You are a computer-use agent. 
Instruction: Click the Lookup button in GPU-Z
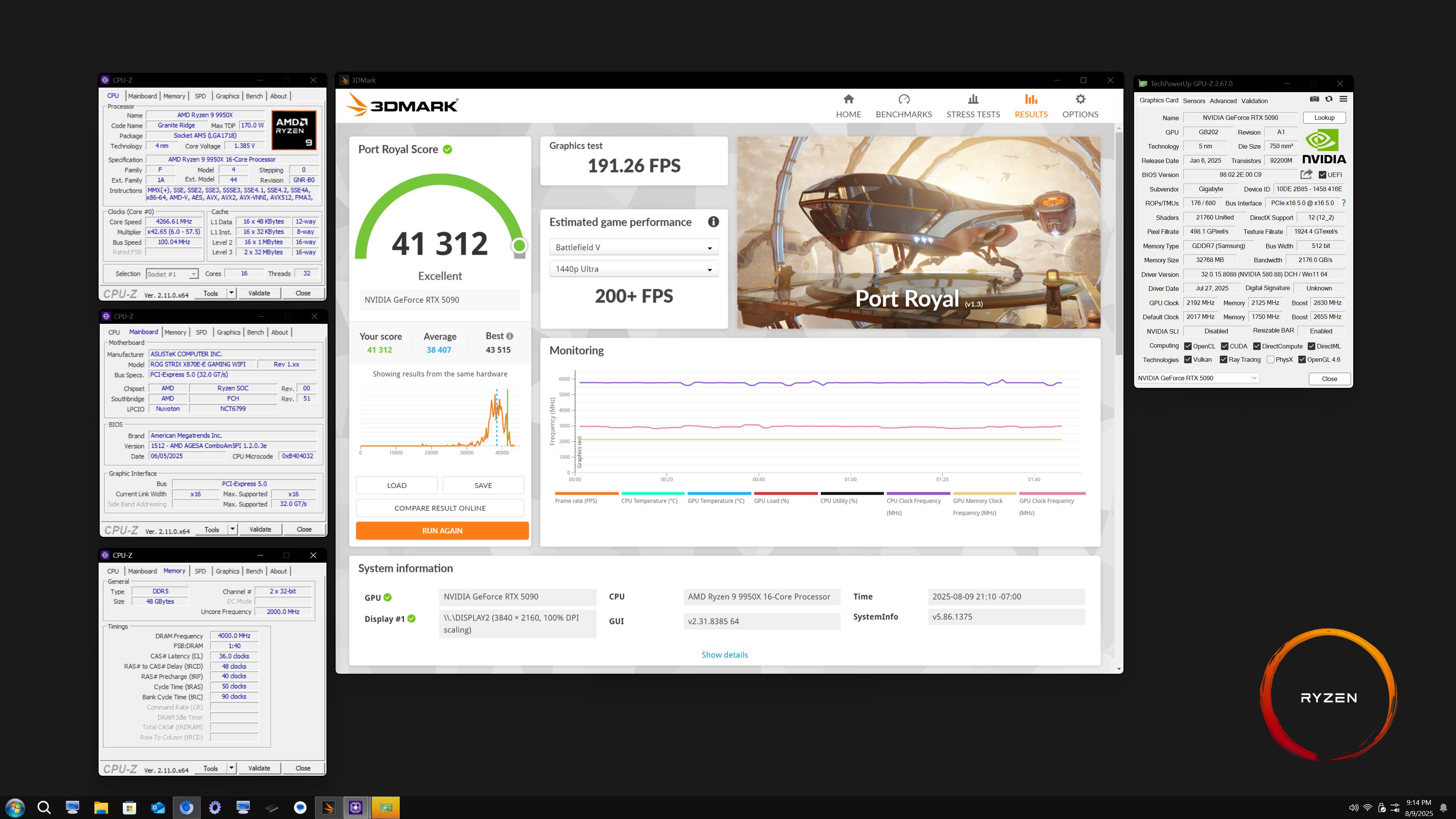(1324, 118)
